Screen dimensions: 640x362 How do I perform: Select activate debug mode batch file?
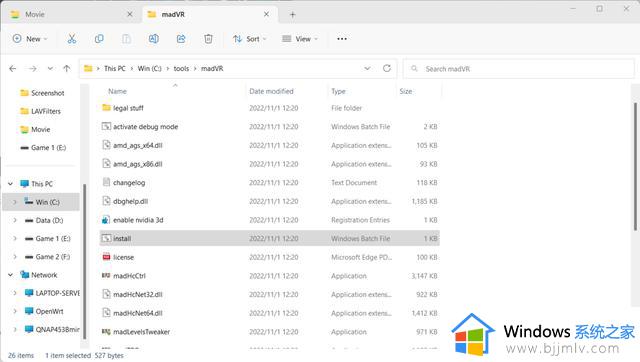coord(146,127)
